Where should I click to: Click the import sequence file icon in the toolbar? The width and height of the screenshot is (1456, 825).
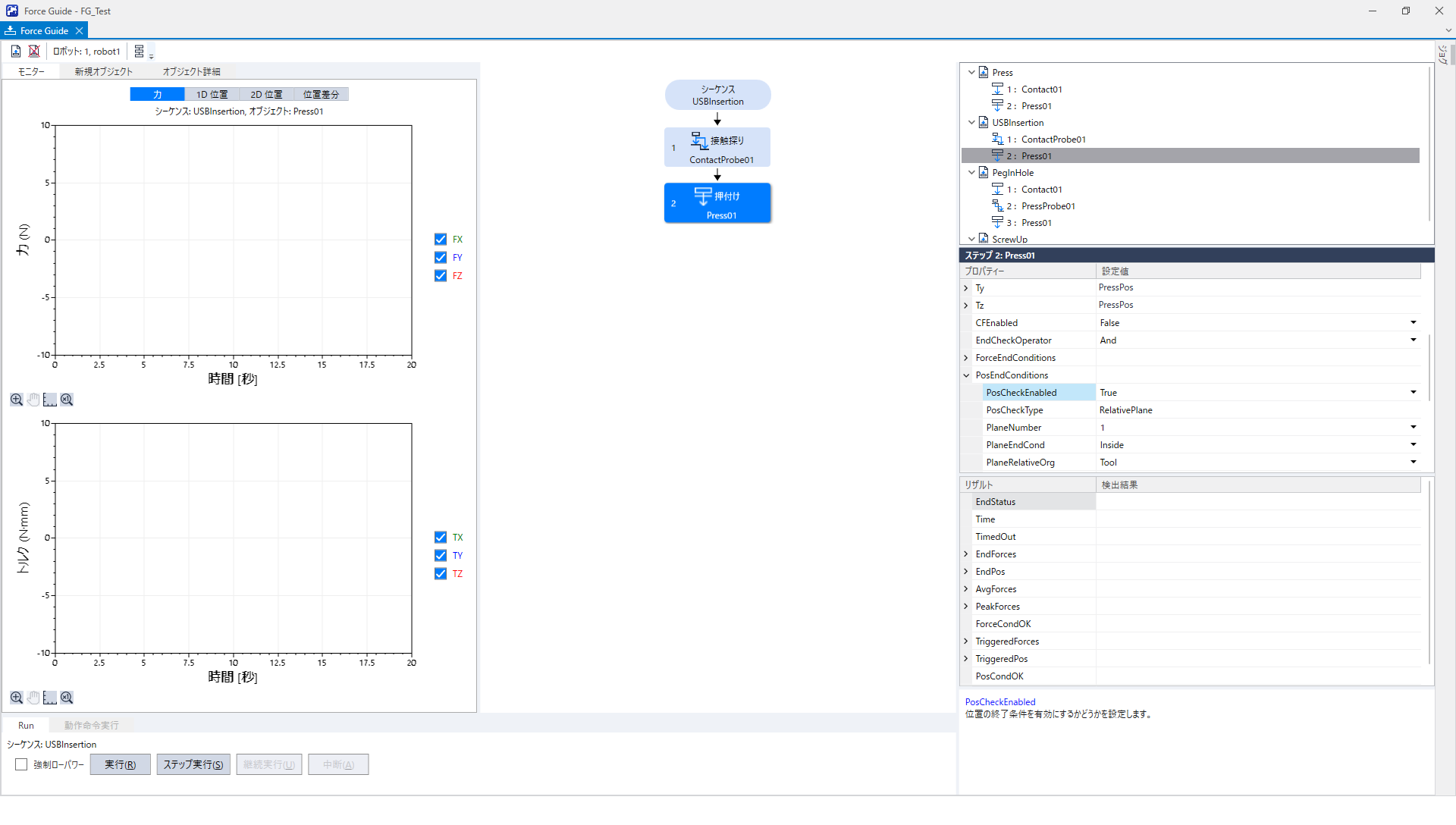pyautogui.click(x=16, y=51)
